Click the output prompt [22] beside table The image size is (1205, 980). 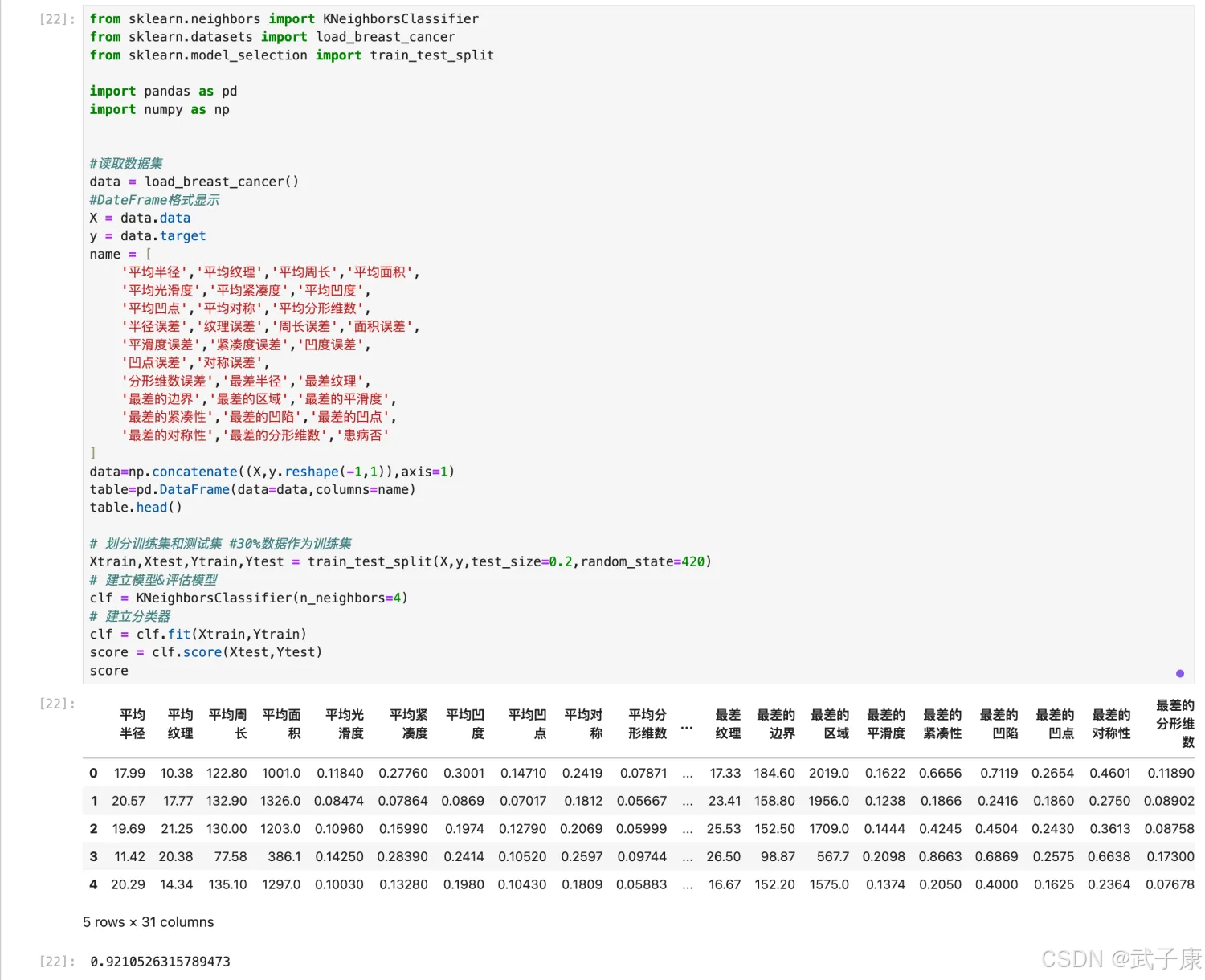[x=57, y=704]
